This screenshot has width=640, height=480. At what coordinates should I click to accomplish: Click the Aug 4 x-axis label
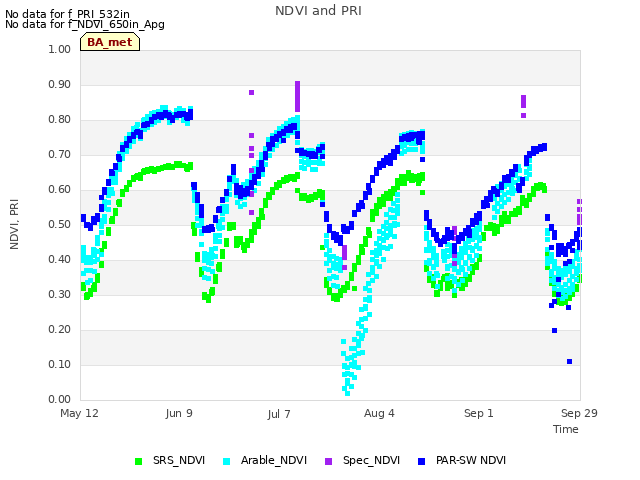pos(379,413)
